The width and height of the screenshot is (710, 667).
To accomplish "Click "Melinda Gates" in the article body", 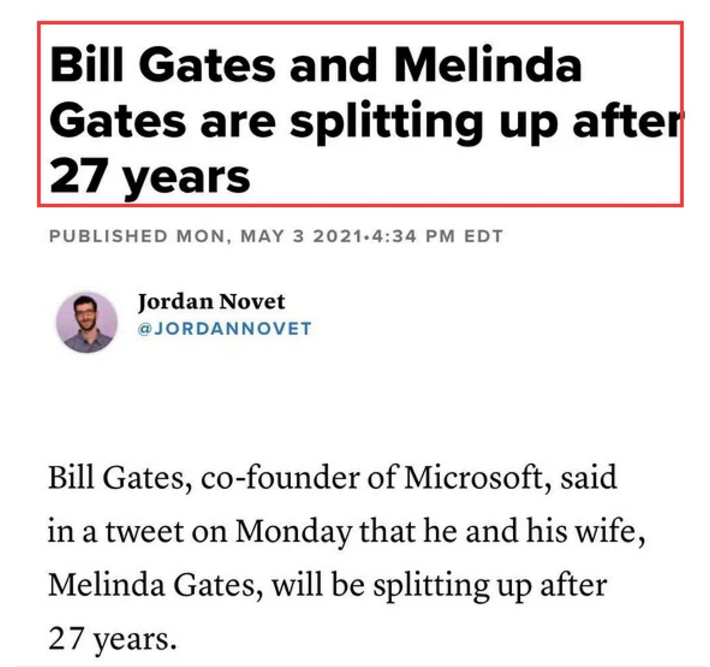I will [155, 585].
